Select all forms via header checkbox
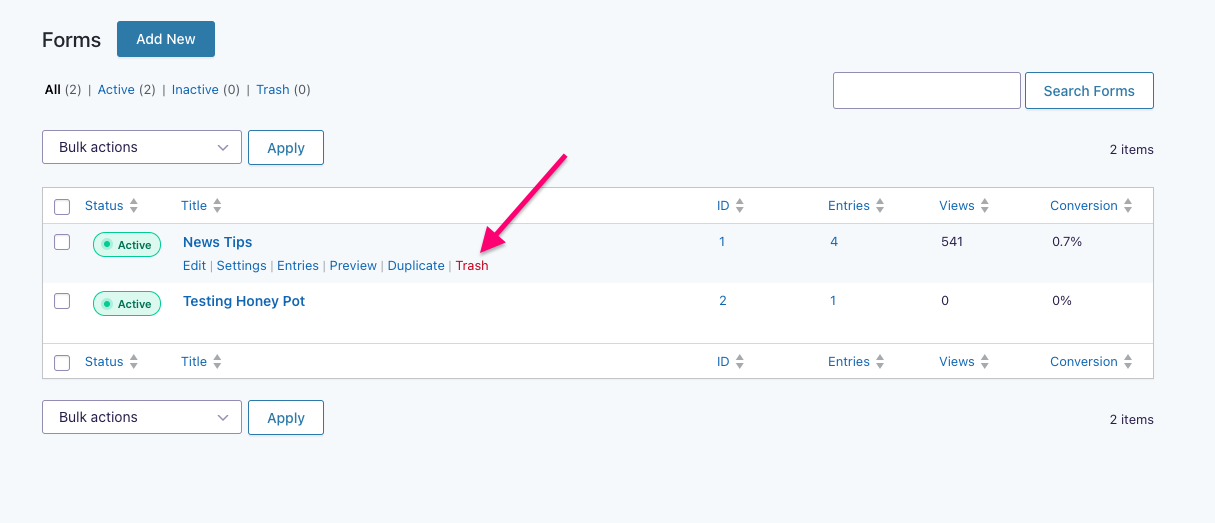The image size is (1215, 523). 62,207
